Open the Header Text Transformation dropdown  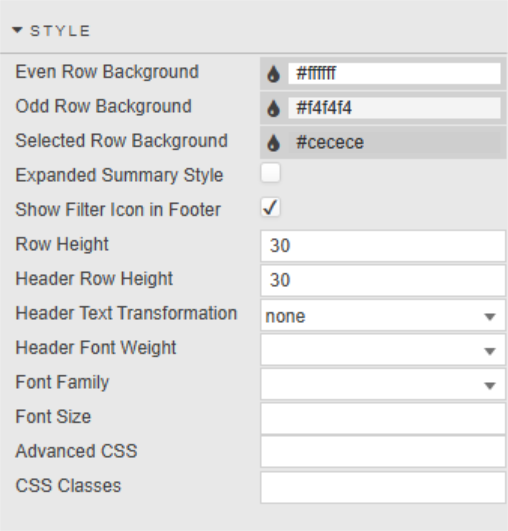click(383, 315)
